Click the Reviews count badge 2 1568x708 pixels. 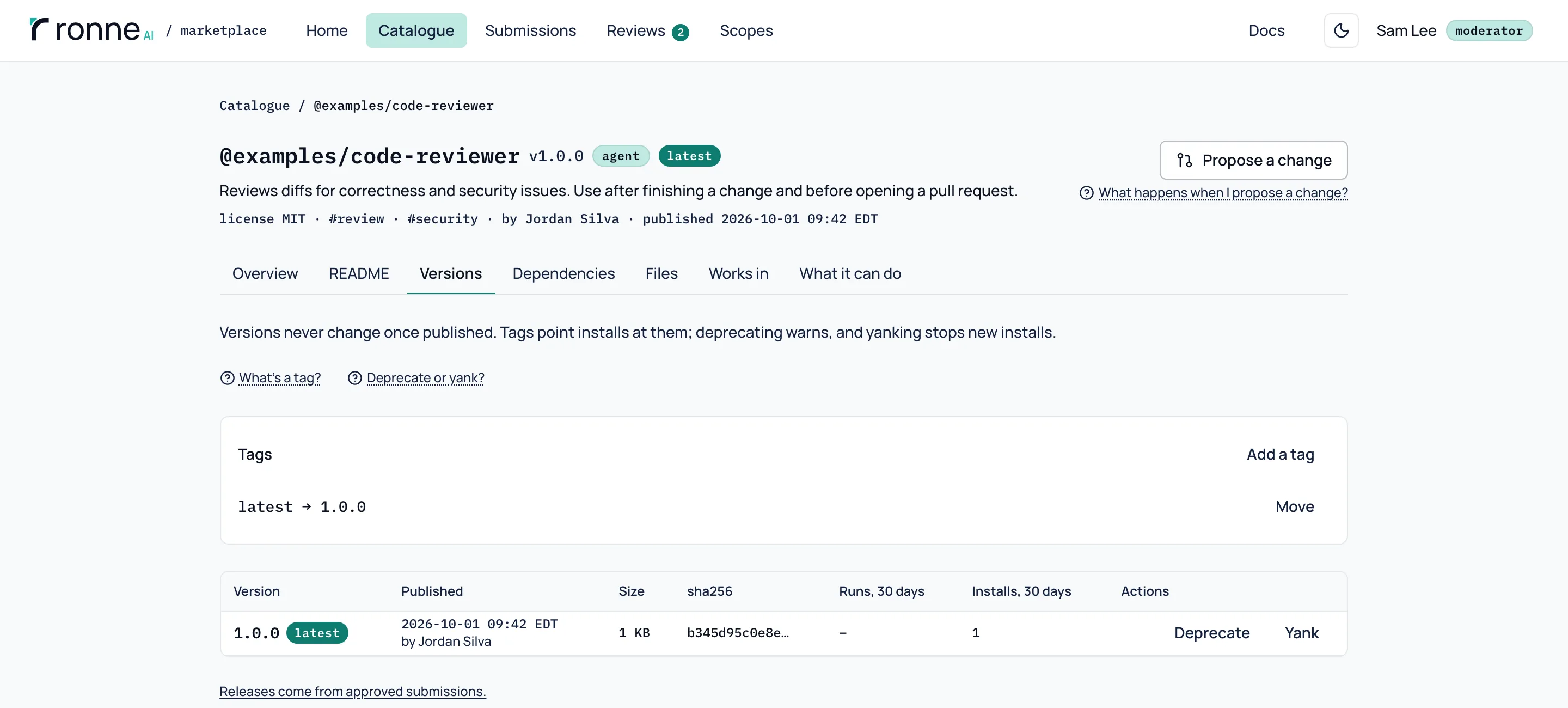[680, 32]
